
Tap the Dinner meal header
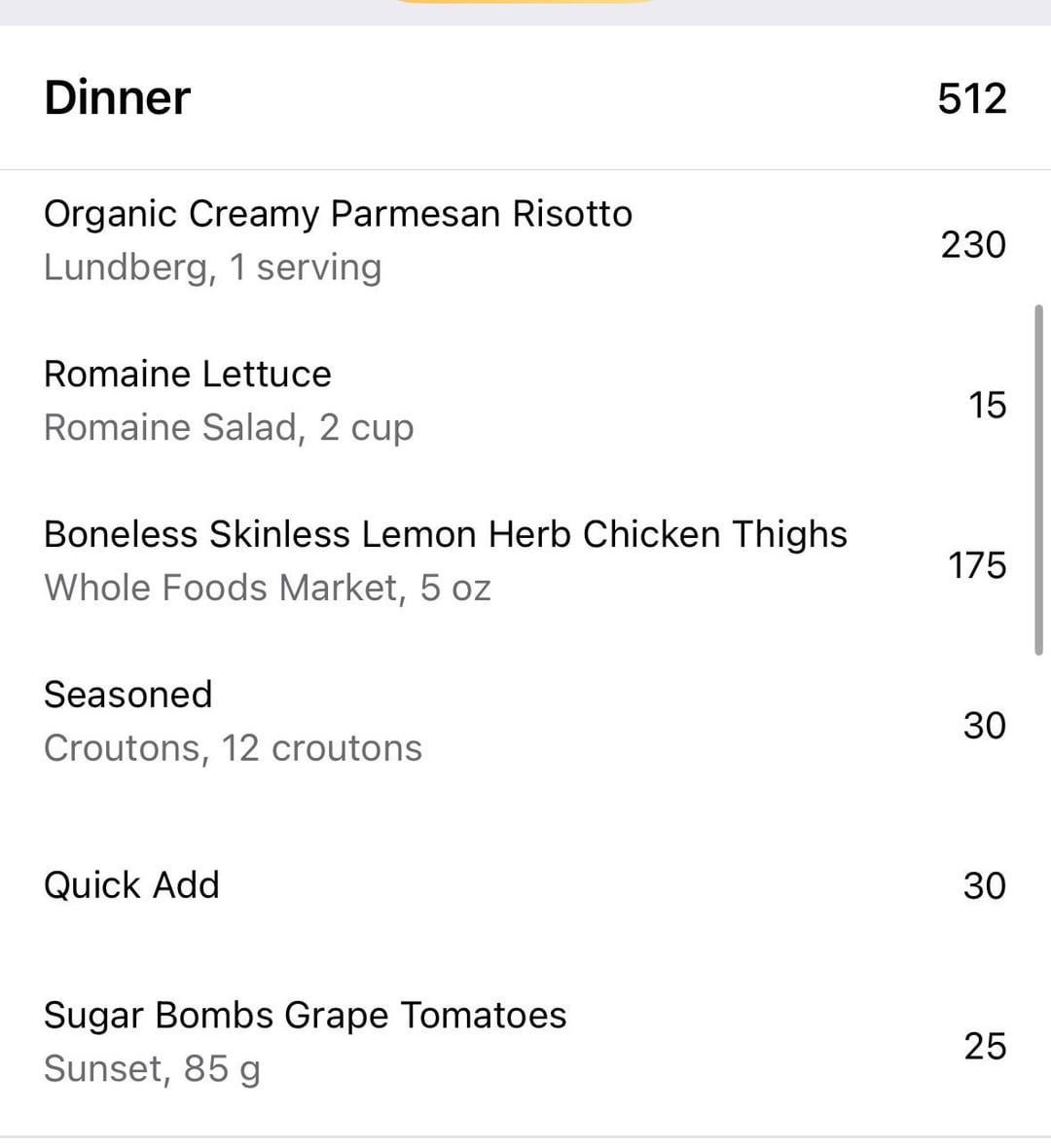tap(118, 98)
